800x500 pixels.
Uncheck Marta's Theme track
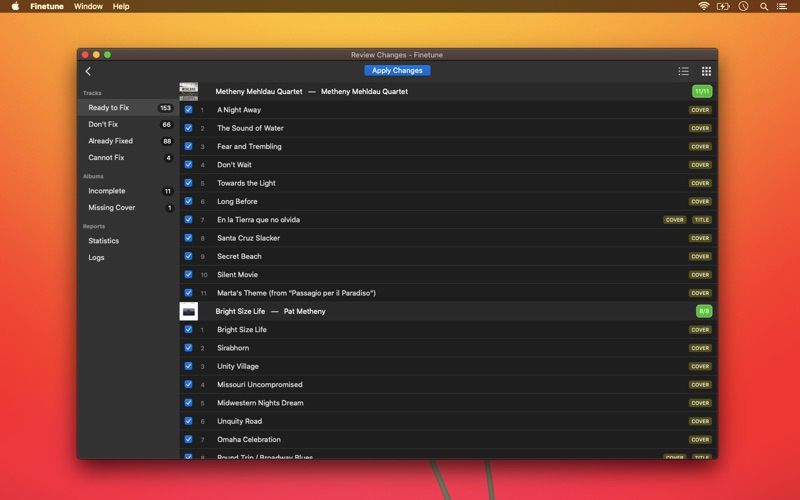point(188,293)
